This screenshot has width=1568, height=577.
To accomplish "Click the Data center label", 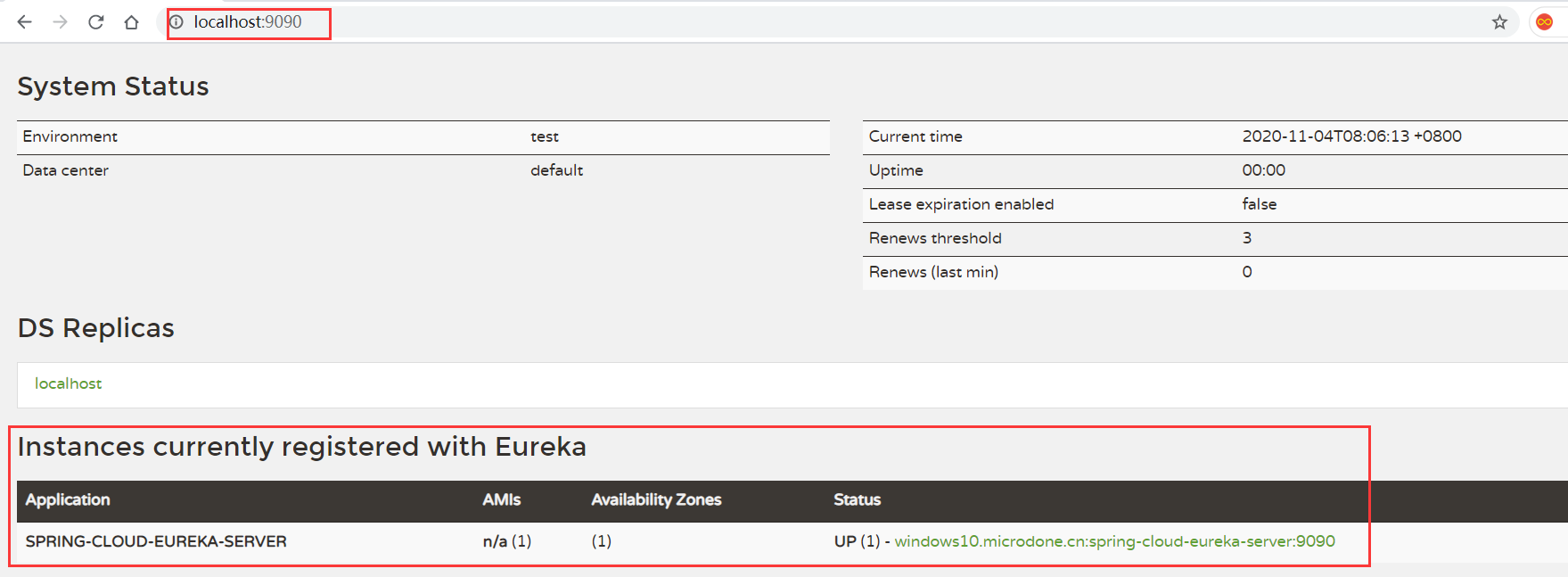I will (x=66, y=170).
